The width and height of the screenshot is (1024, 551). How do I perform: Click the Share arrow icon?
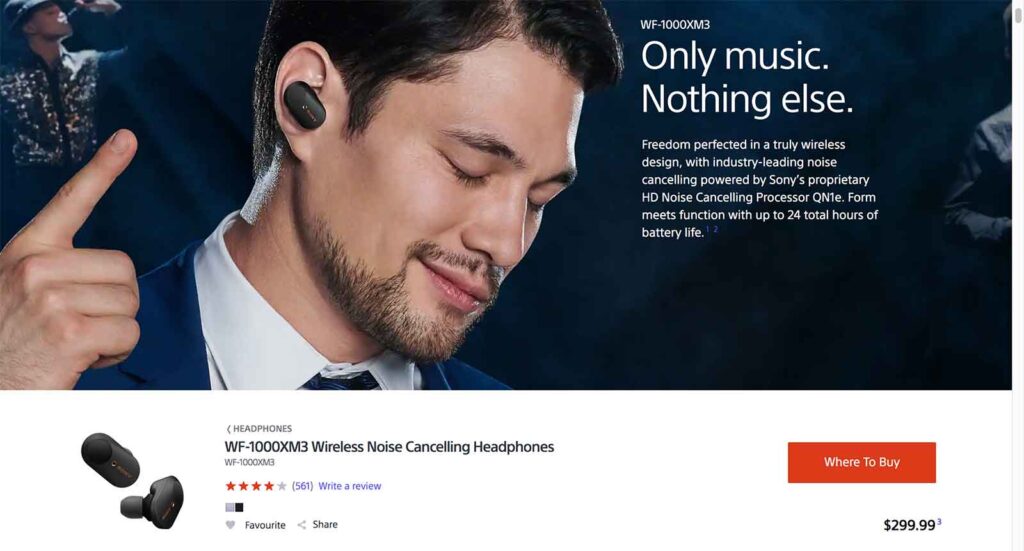(301, 525)
